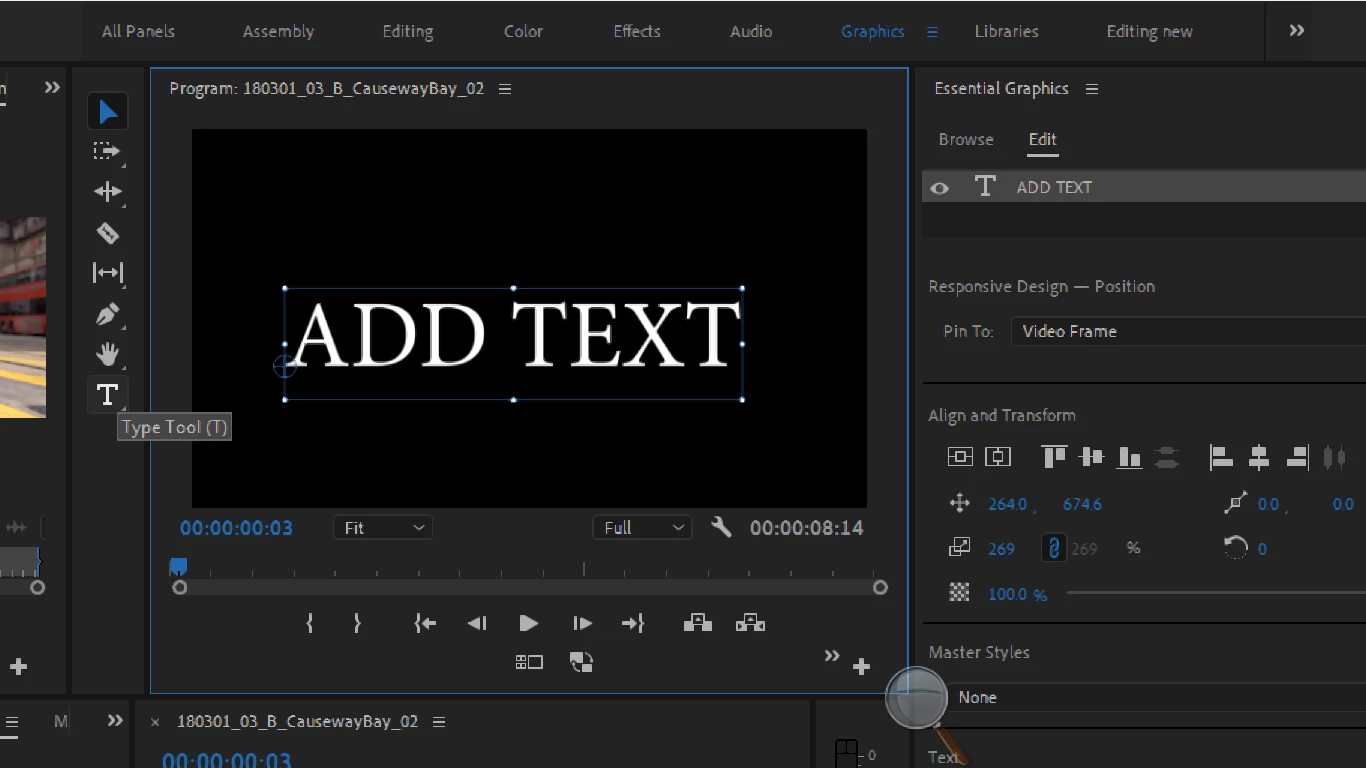The image size is (1366, 768).
Task: Align text vertical center in frame
Action: (x=960, y=457)
